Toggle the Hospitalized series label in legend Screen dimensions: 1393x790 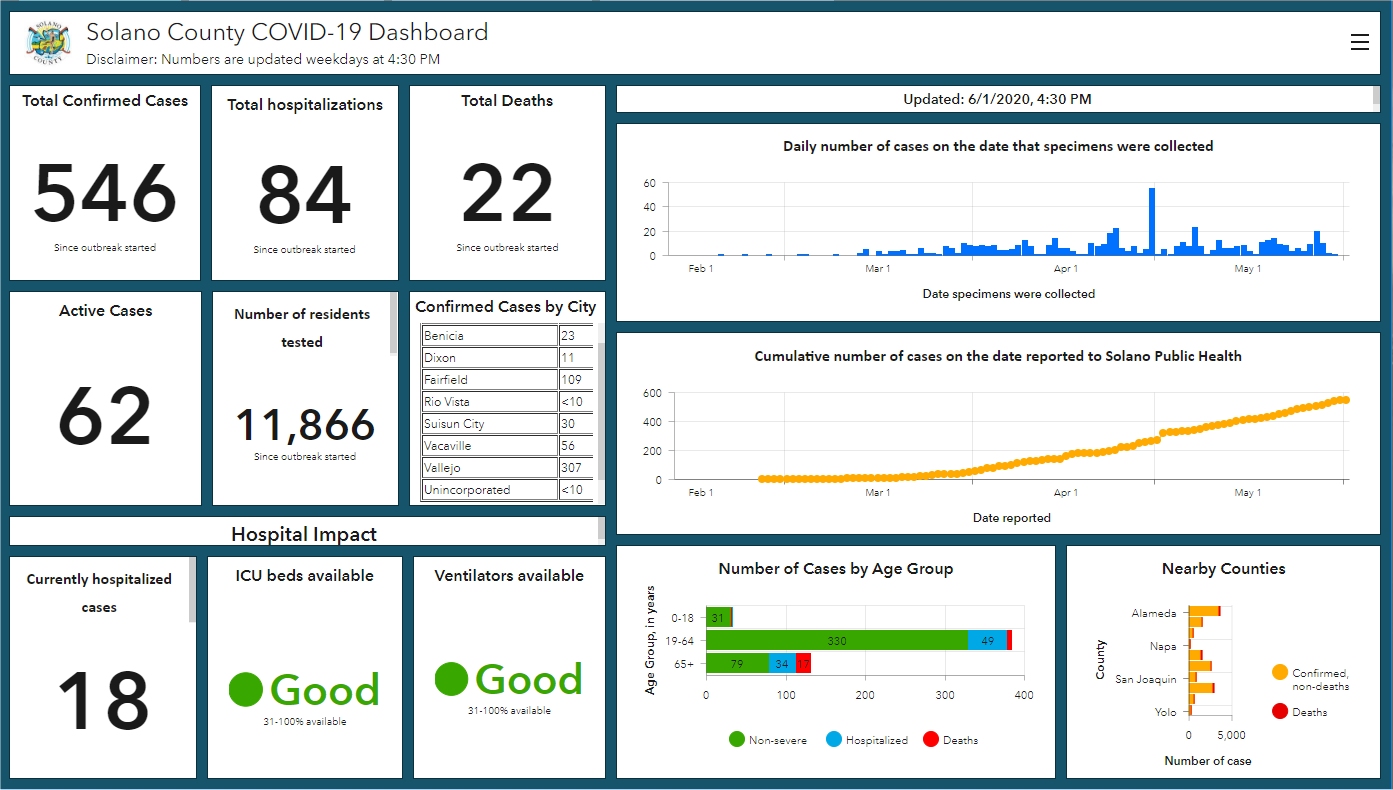pyautogui.click(x=876, y=741)
